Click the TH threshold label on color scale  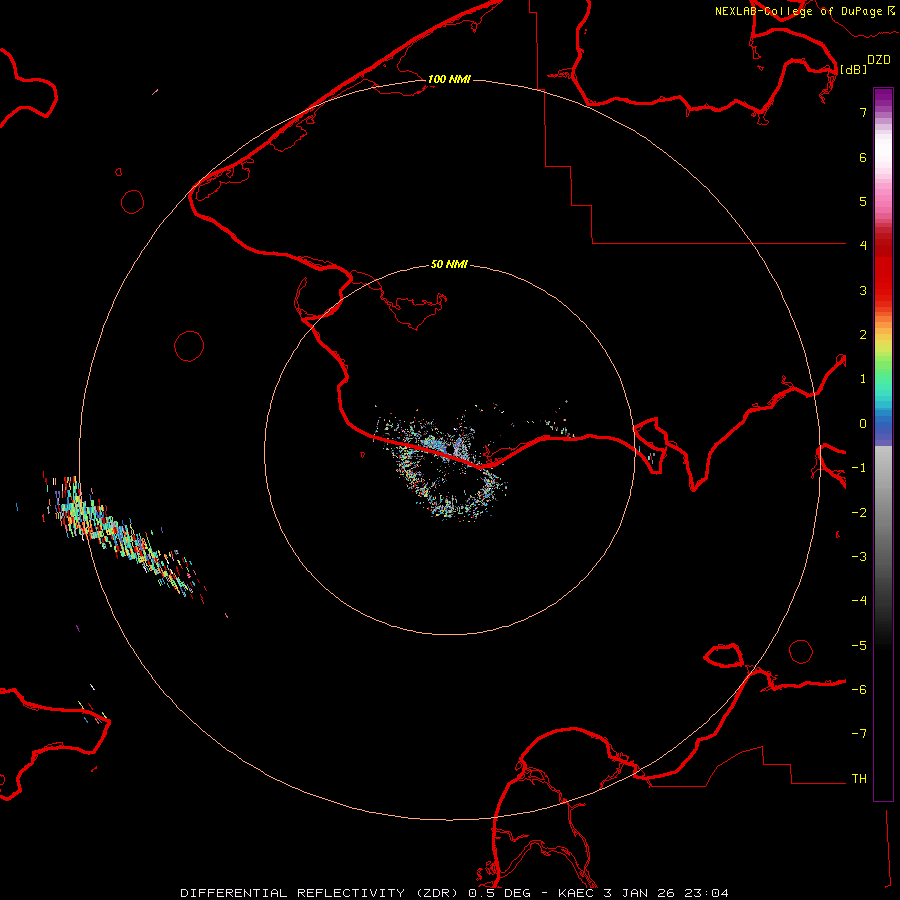(x=859, y=778)
